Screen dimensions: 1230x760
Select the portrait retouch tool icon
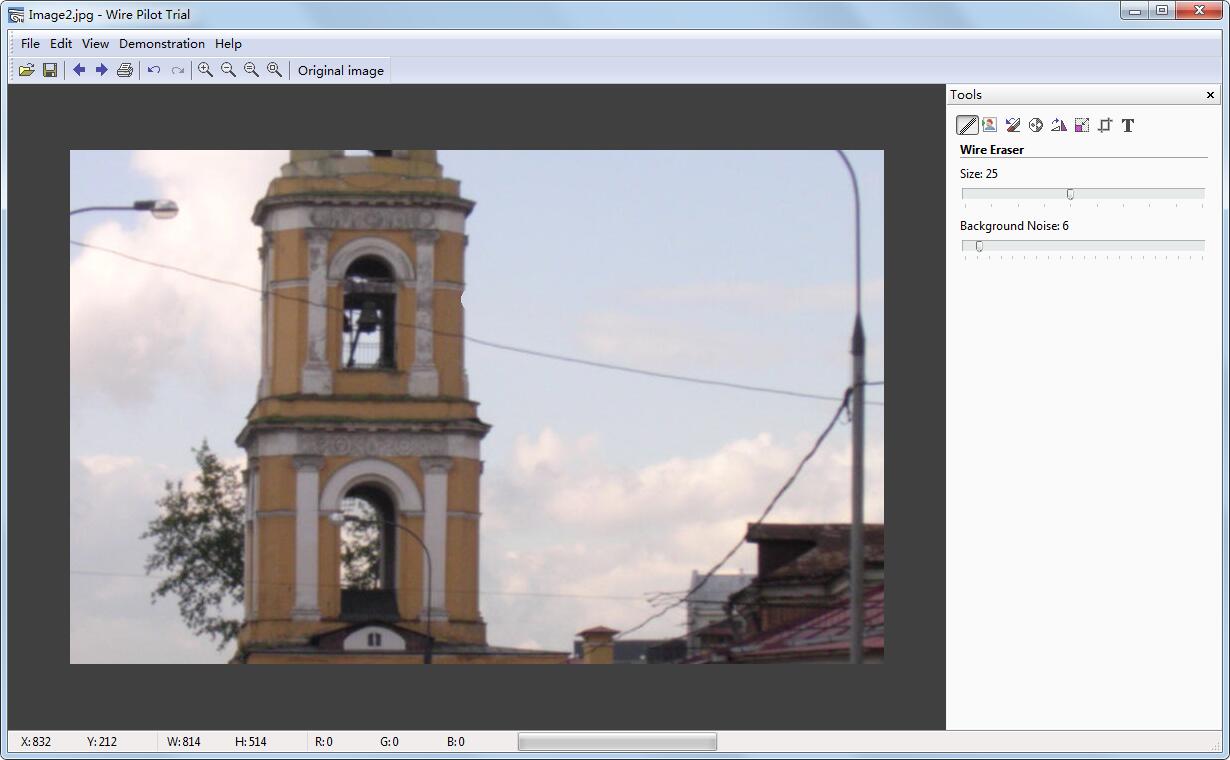pyautogui.click(x=989, y=125)
